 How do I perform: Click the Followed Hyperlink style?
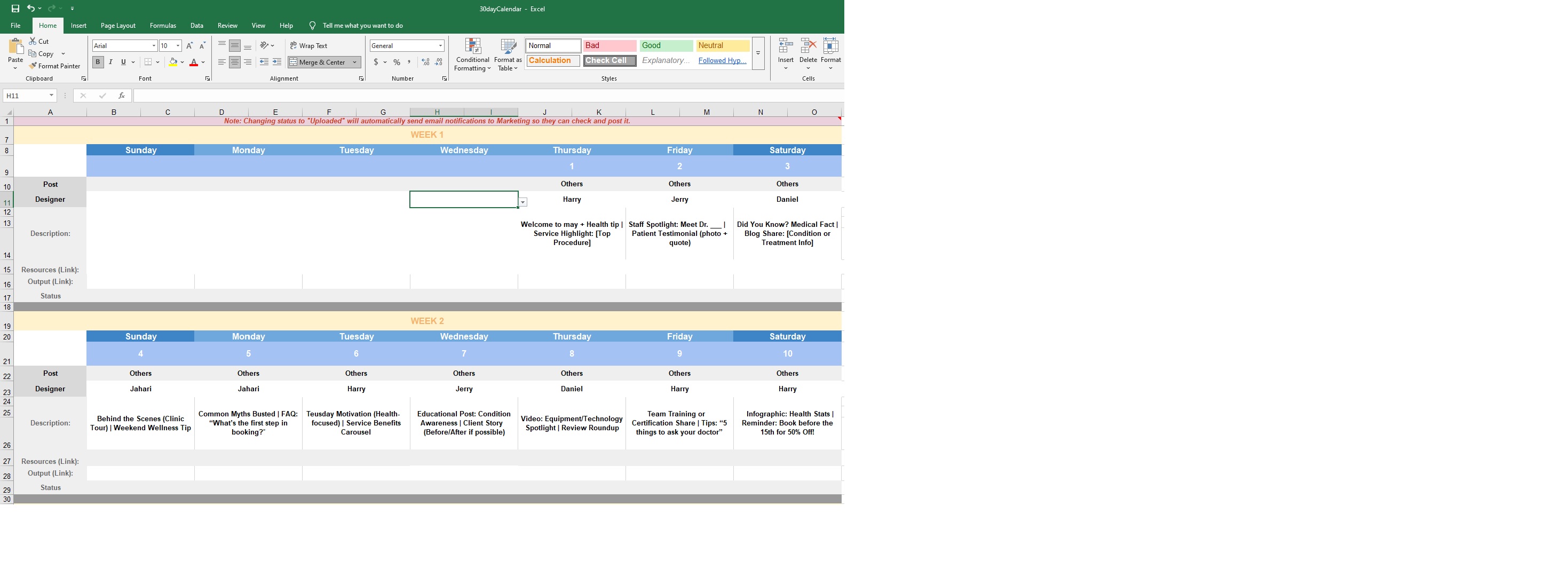tap(722, 60)
